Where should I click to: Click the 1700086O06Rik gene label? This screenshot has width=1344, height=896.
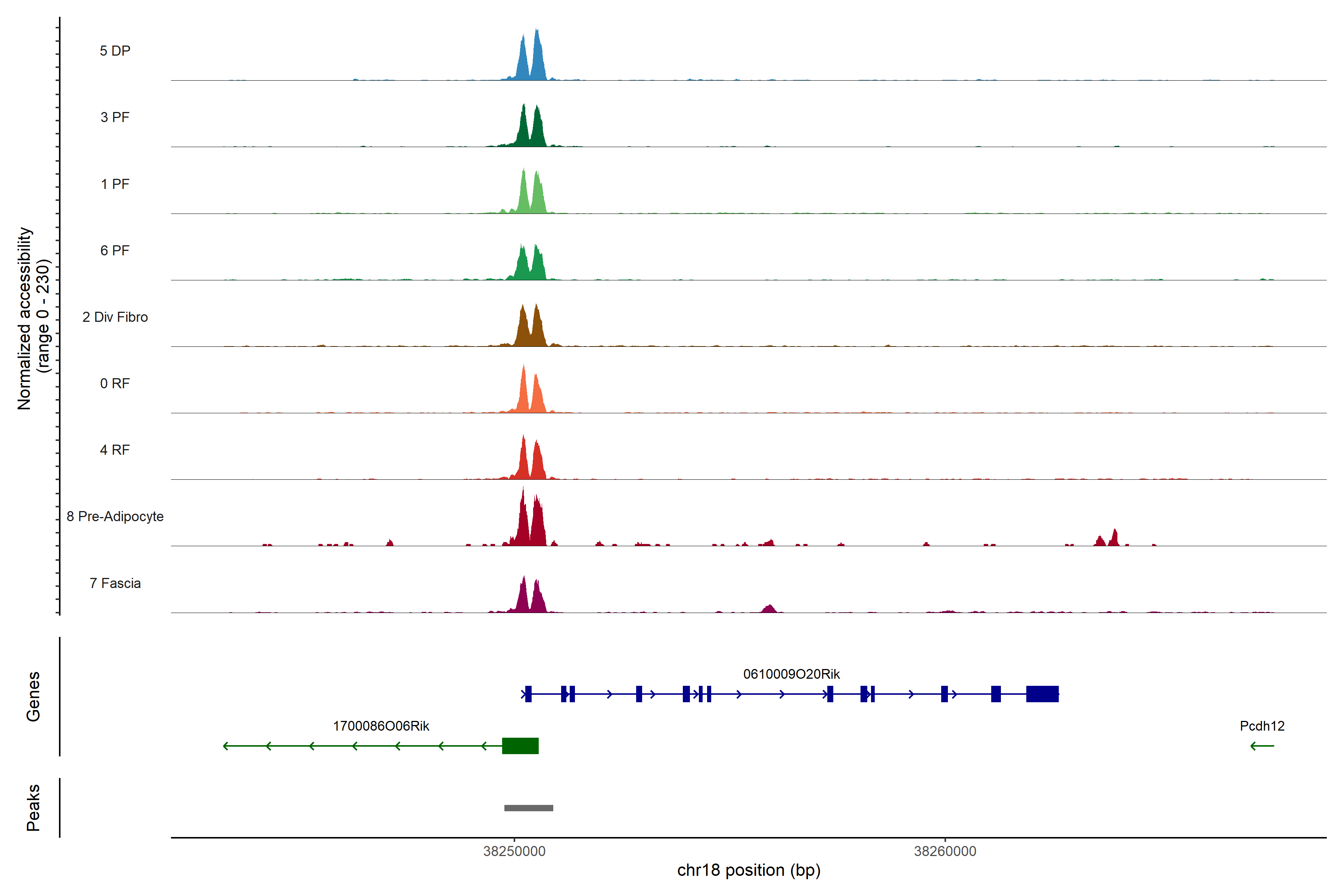coord(380,726)
